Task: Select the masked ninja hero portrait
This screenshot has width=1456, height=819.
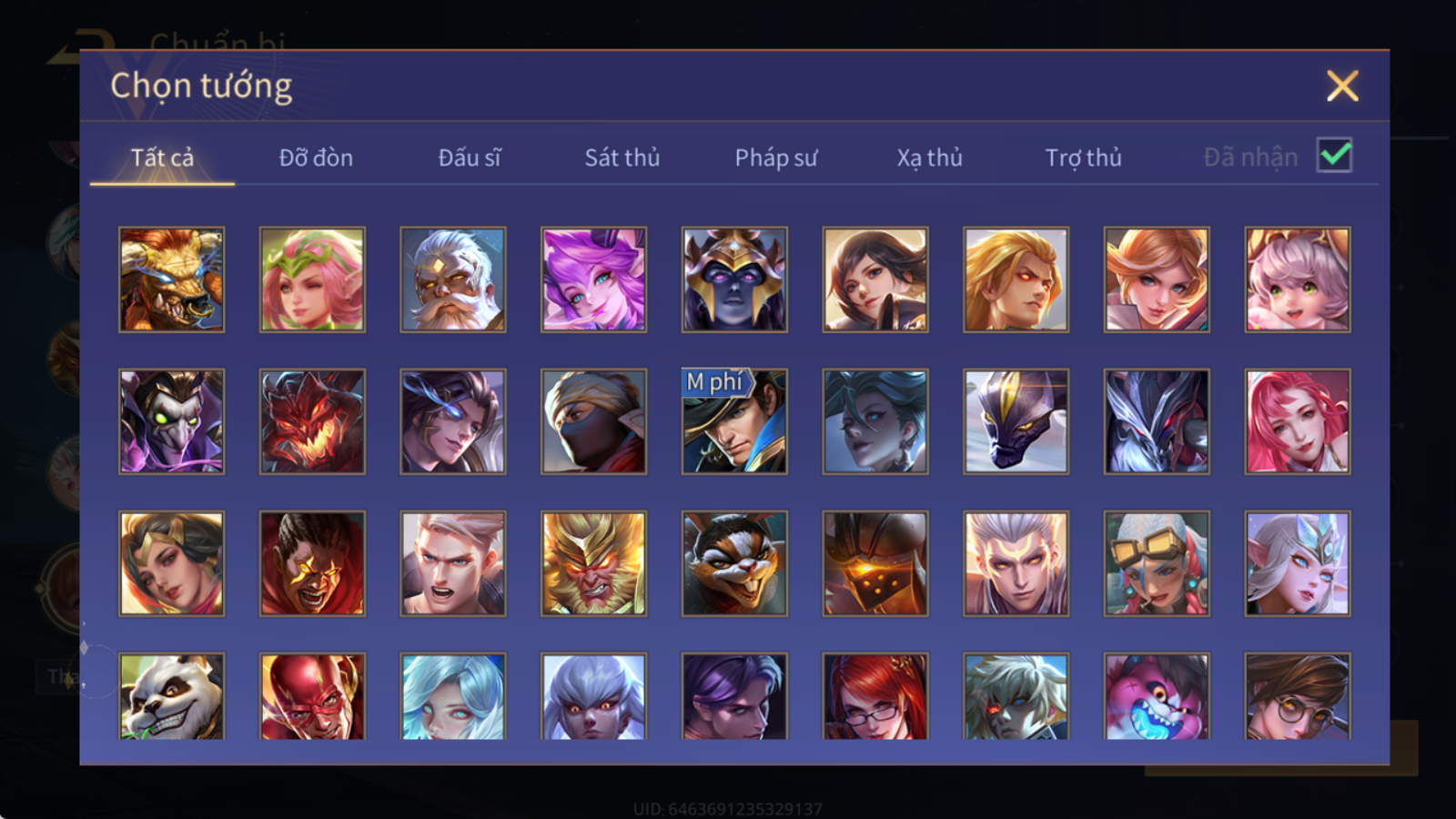Action: click(x=593, y=421)
